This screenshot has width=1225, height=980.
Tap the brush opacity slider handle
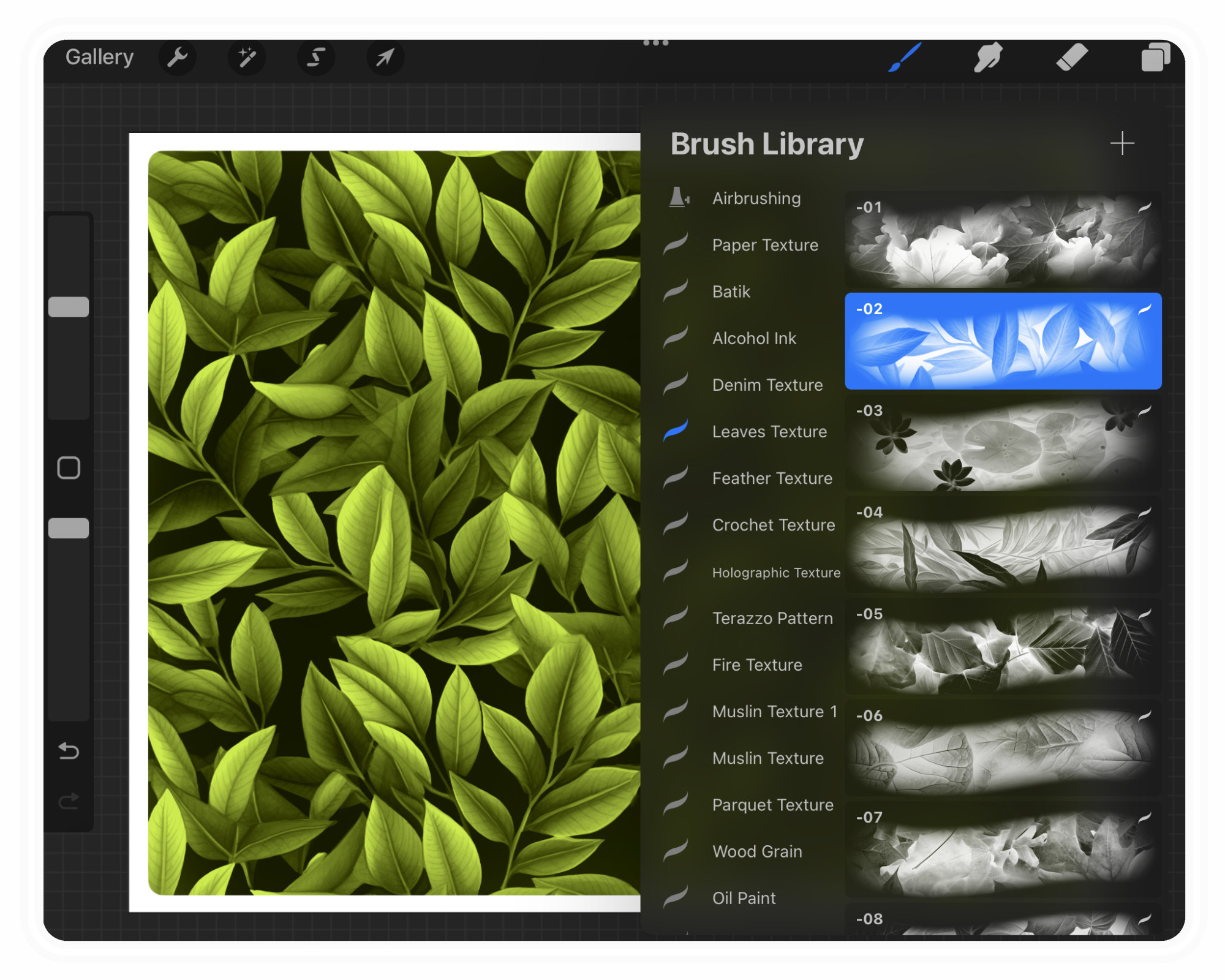point(69,527)
